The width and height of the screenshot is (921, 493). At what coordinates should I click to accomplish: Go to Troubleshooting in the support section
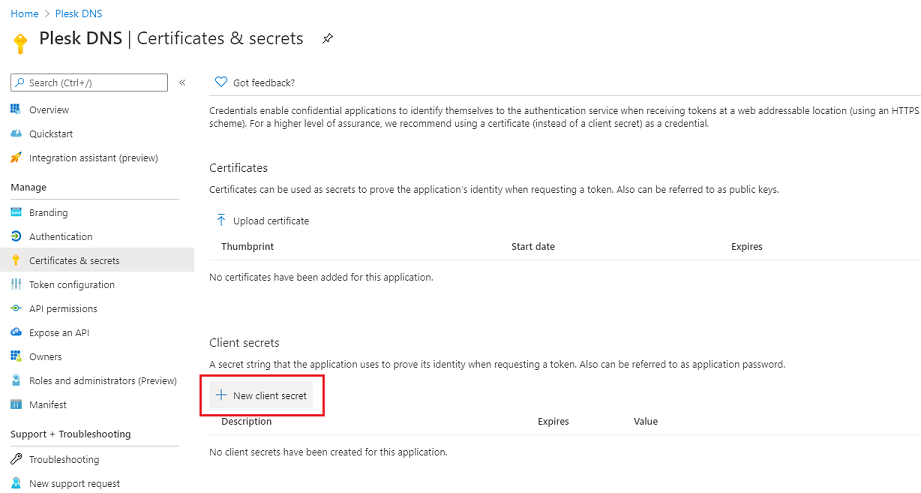click(64, 459)
